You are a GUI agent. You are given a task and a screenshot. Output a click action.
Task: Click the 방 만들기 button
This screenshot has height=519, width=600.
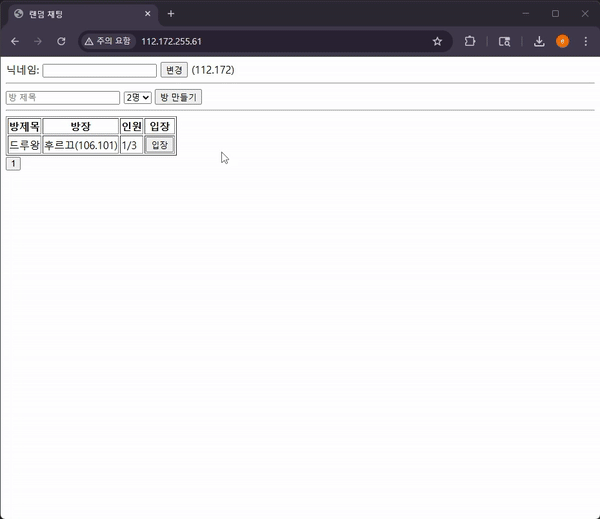pyautogui.click(x=178, y=97)
